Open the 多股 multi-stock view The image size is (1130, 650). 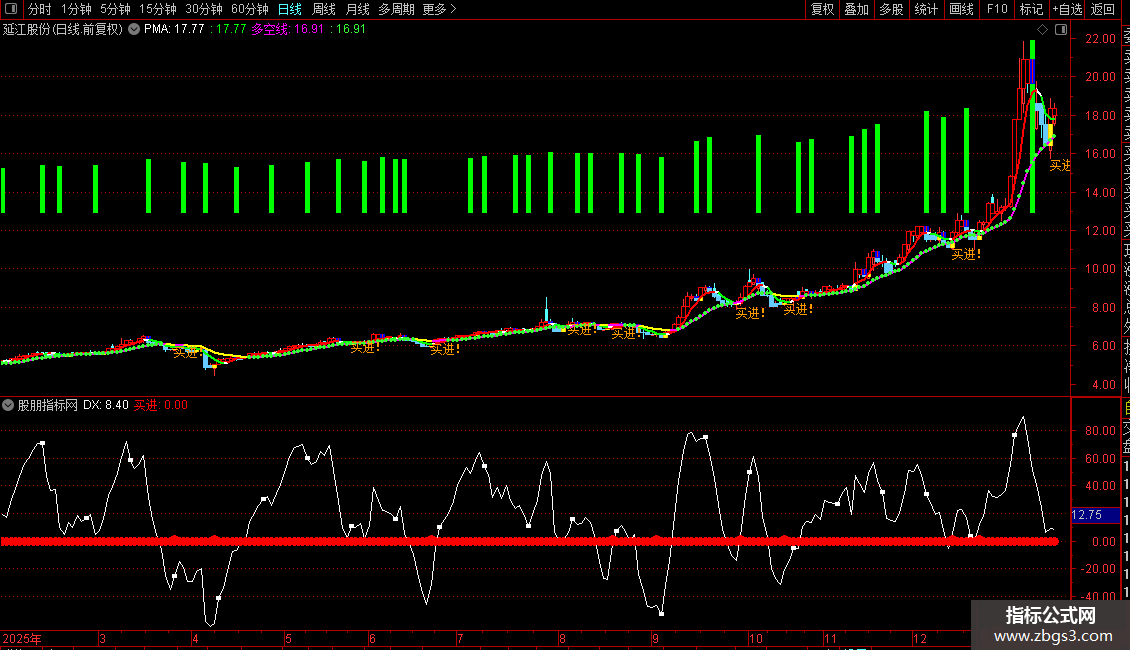(891, 9)
